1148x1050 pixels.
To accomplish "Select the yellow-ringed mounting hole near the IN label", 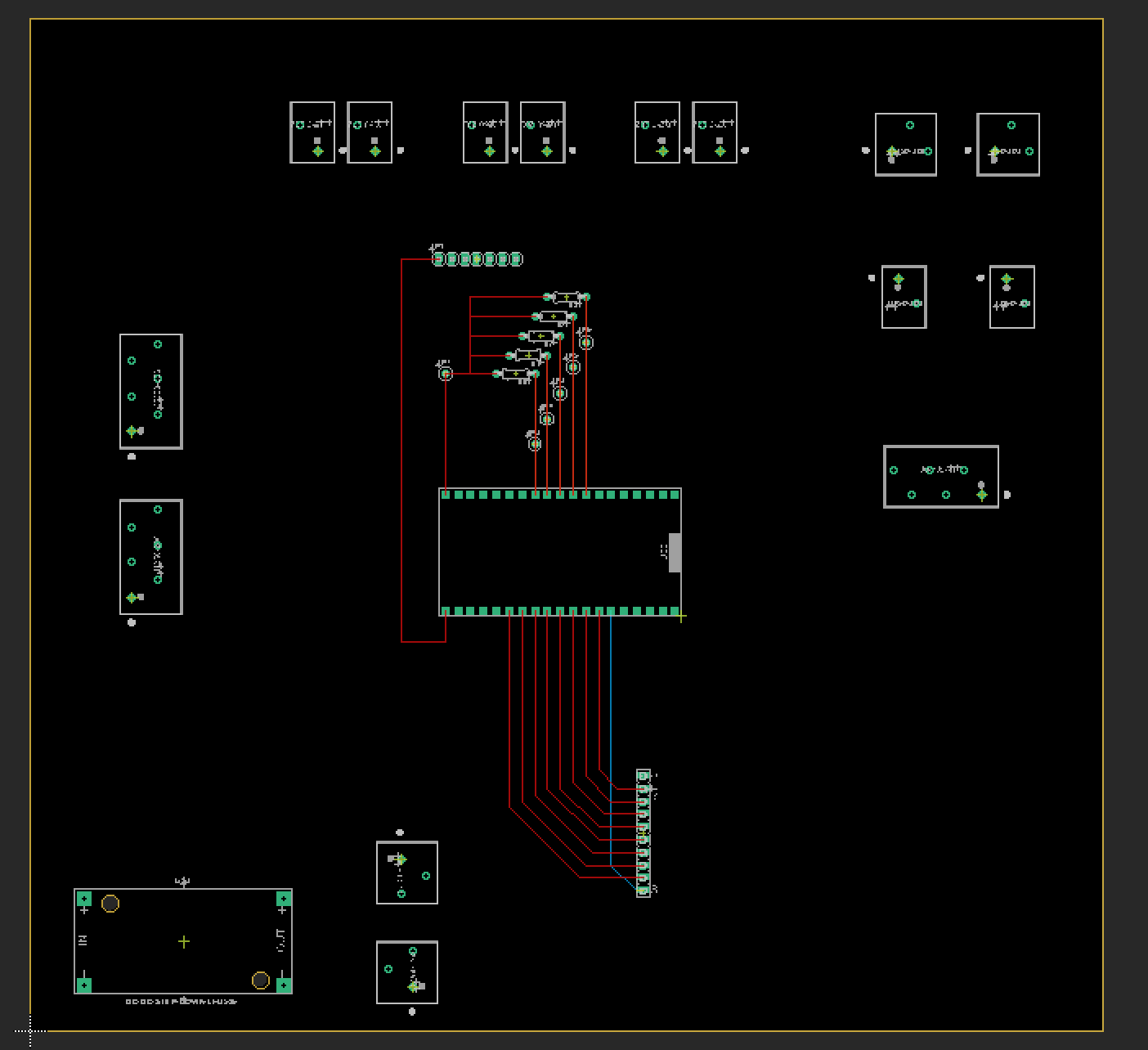I will 110,904.
